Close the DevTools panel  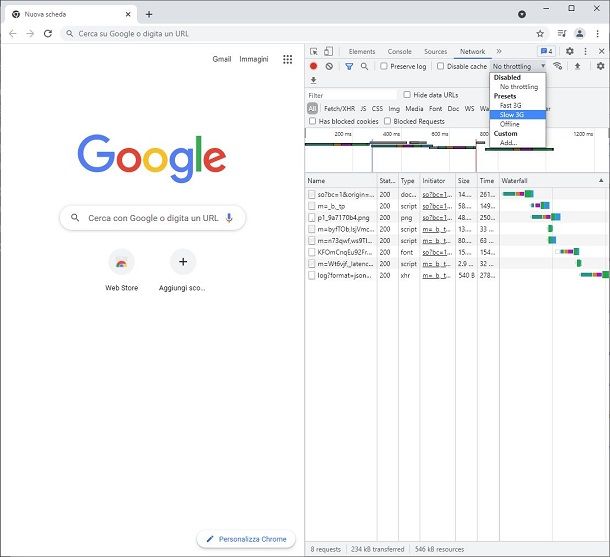click(601, 51)
